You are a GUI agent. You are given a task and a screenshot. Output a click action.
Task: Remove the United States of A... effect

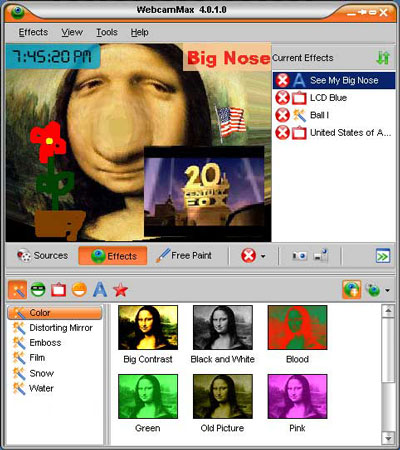point(282,133)
